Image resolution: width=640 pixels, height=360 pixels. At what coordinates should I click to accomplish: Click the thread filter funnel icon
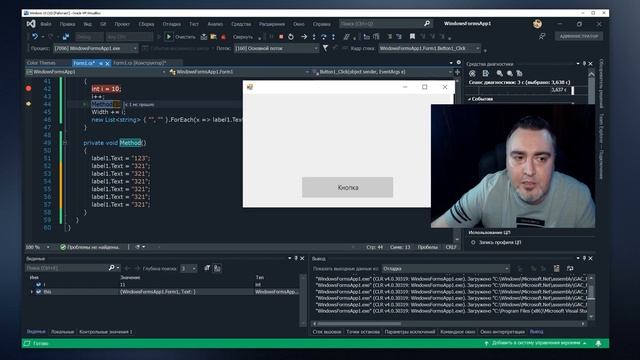325,48
